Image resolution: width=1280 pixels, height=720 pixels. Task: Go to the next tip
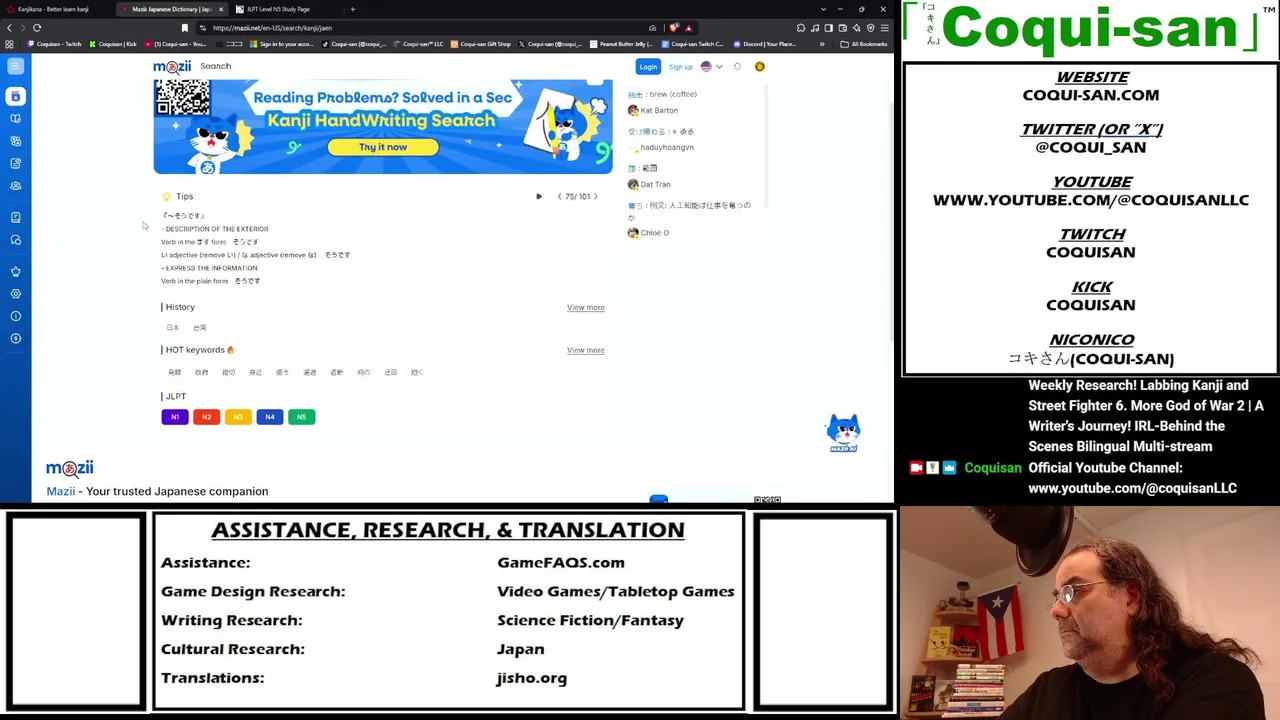596,197
